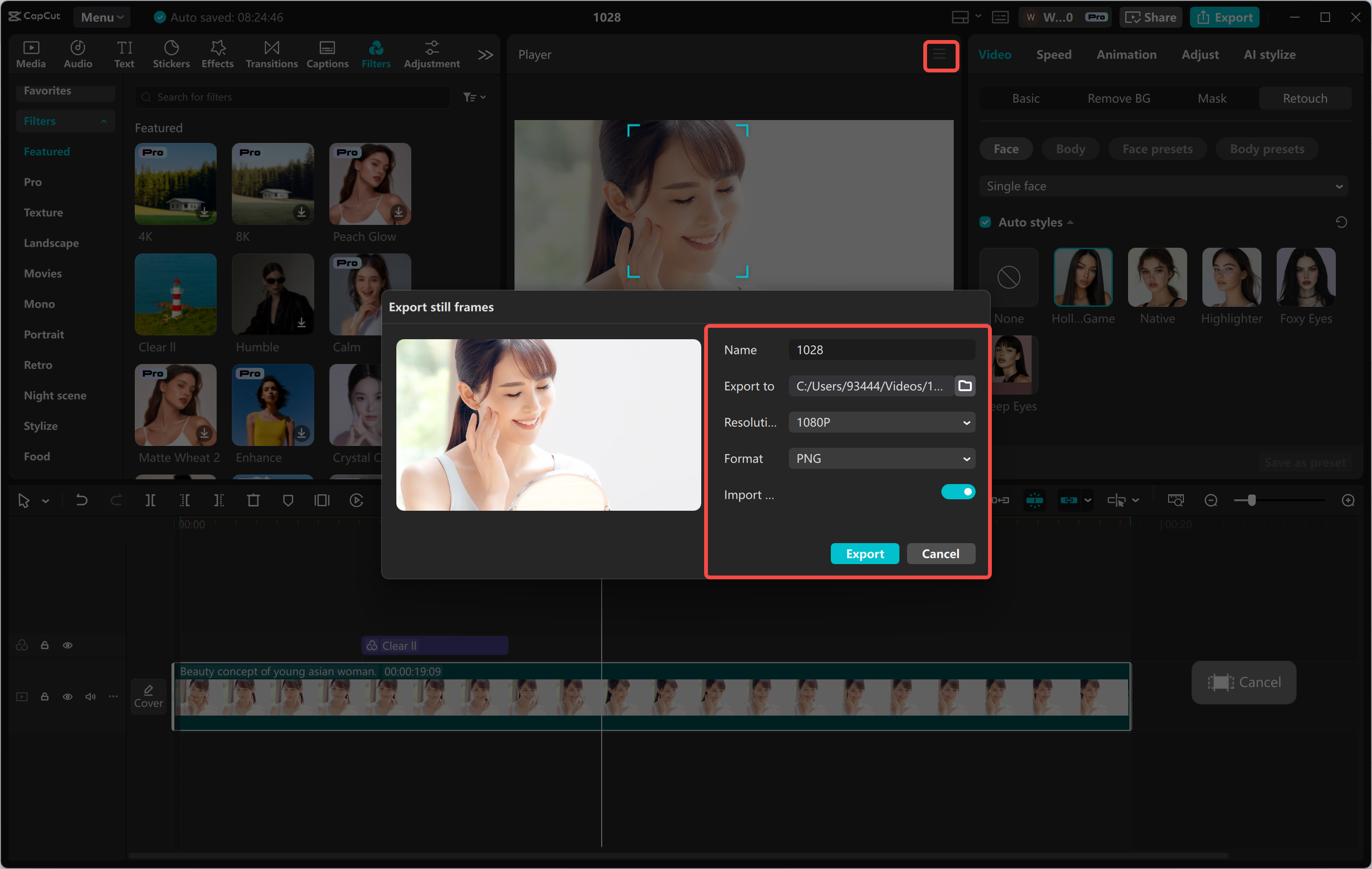This screenshot has height=869, width=1372.
Task: Open the Media panel
Action: click(x=30, y=53)
